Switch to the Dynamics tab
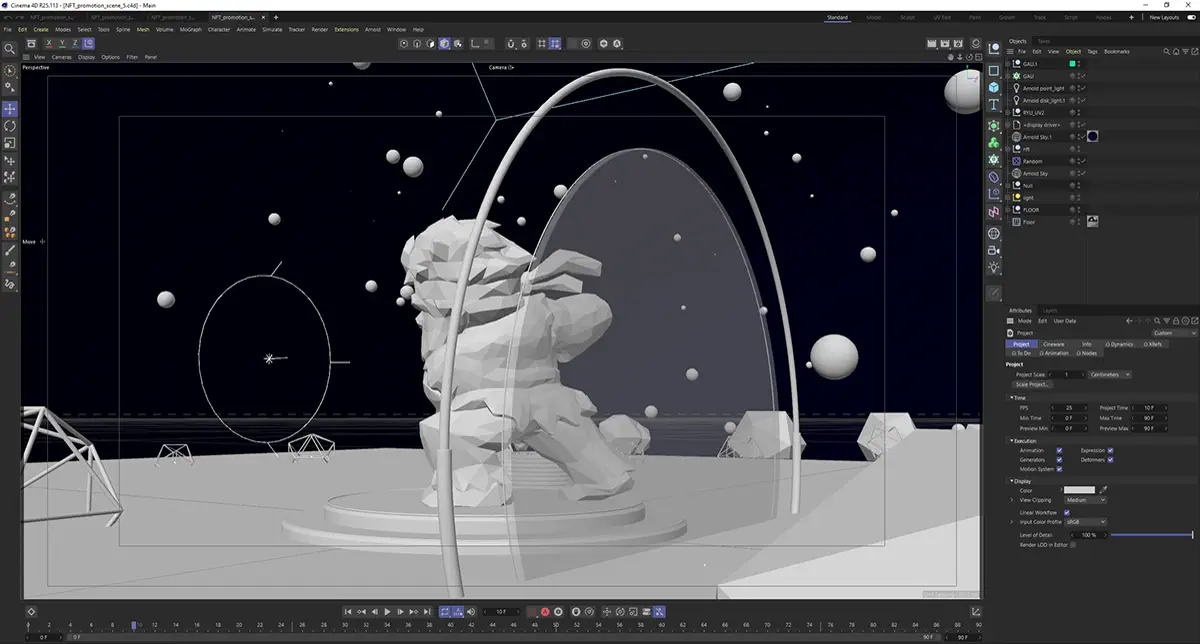Screen dimensions: 1200x644 click(1121, 344)
